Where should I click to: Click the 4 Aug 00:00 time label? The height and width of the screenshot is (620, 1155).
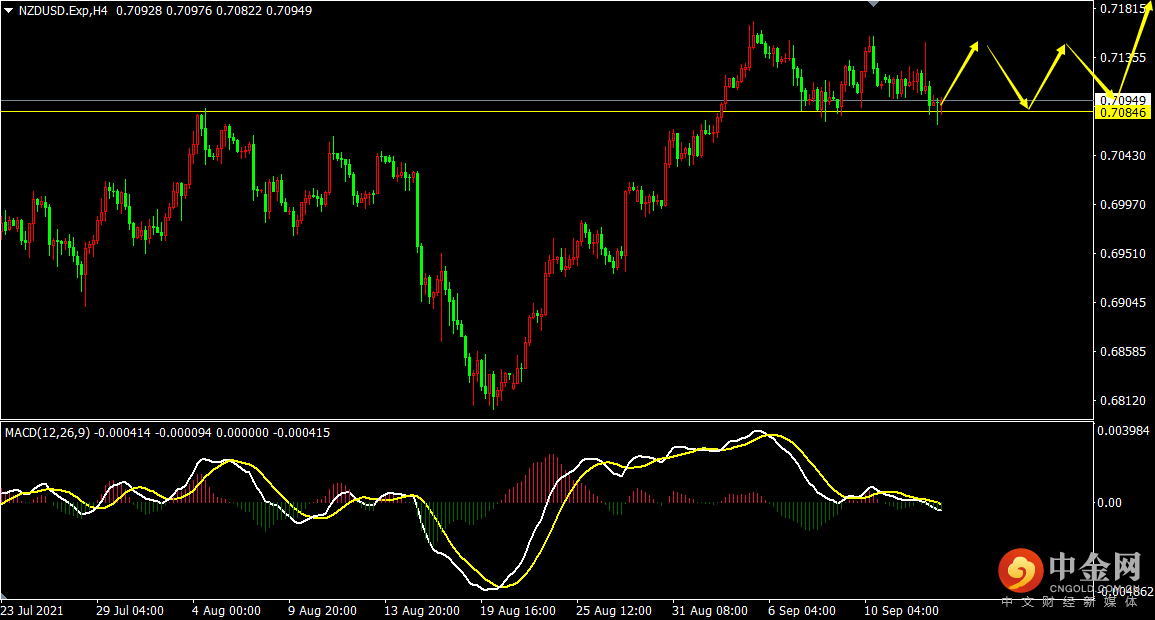tap(226, 611)
